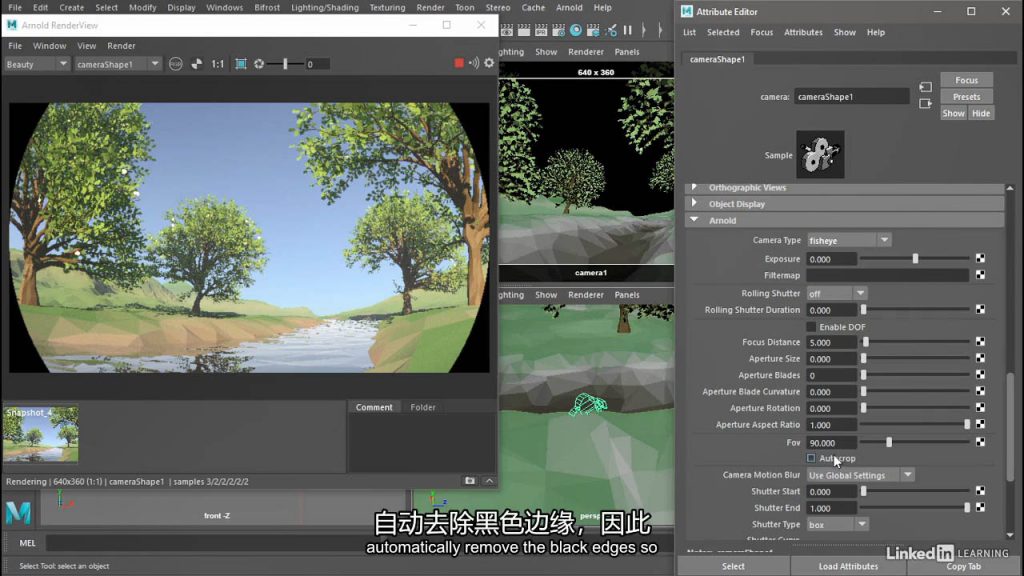Screen dimensions: 1024x576
Task: Click the pause icon in the main toolbar
Action: click(628, 30)
